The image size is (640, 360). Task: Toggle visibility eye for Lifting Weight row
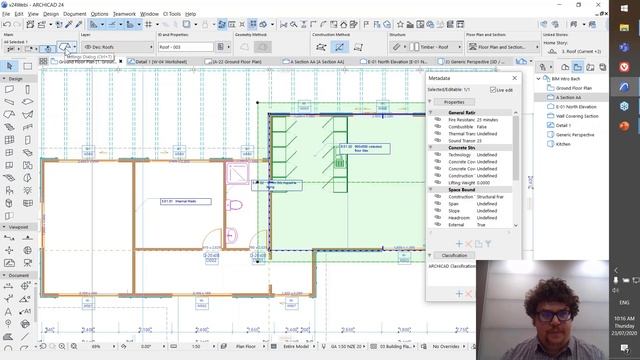(438, 182)
